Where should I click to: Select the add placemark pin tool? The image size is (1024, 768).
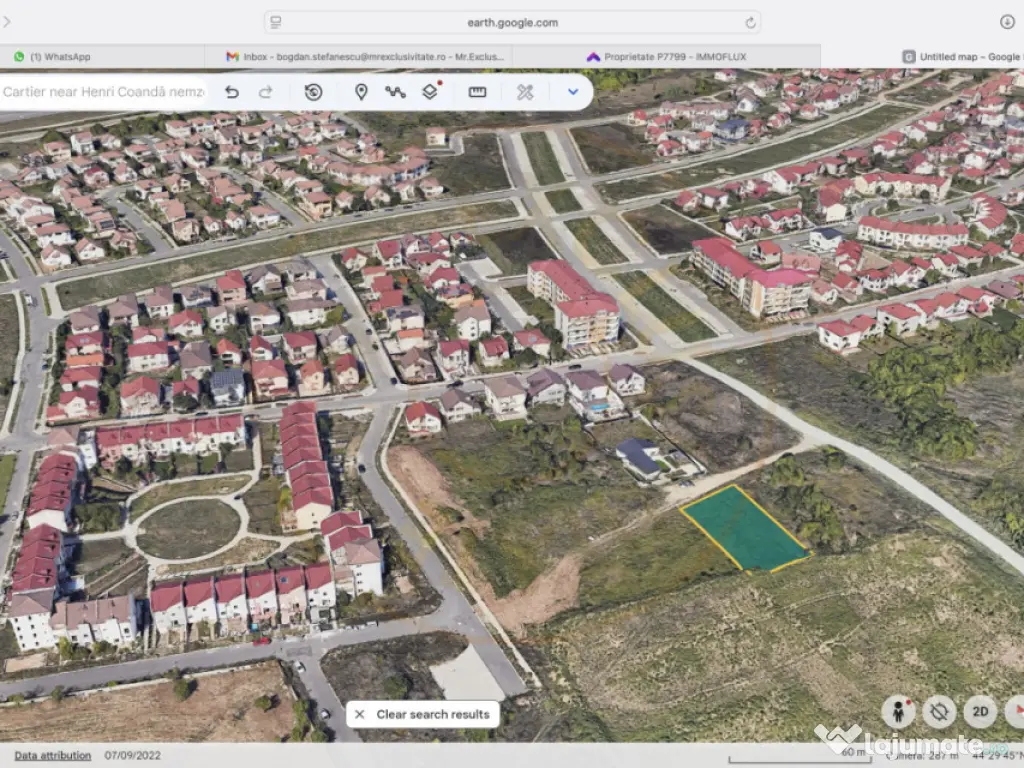tap(361, 92)
